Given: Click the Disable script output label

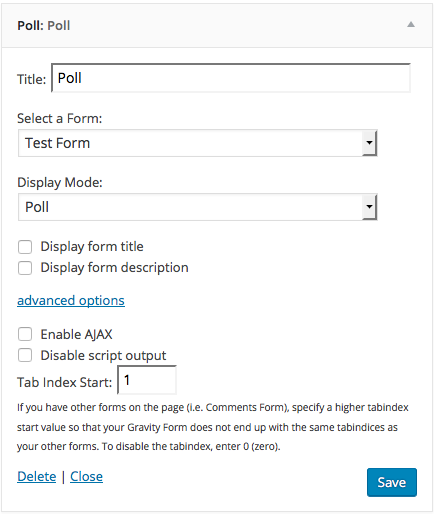Looking at the screenshot, I should point(103,356).
